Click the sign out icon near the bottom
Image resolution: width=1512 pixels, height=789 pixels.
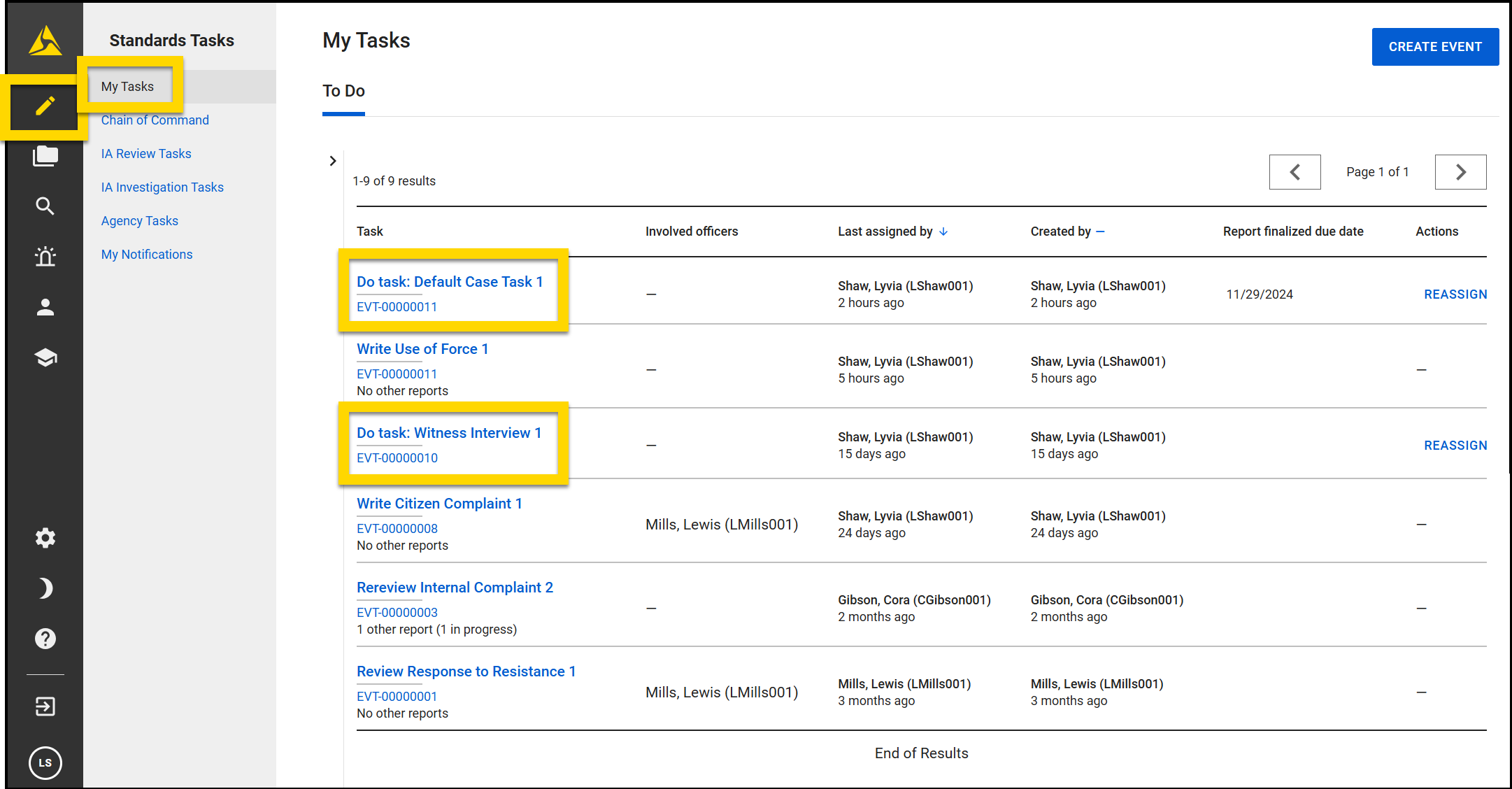[x=45, y=706]
